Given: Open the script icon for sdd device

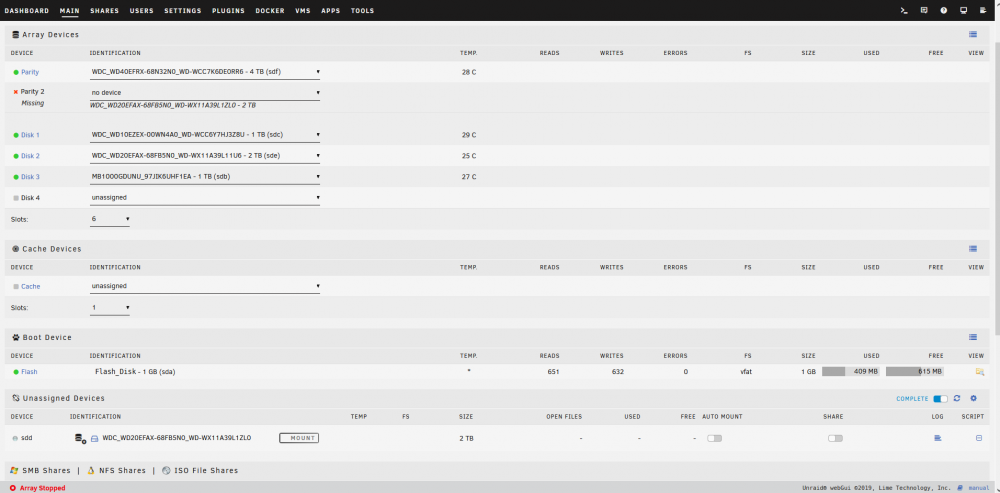Looking at the screenshot, I should (x=979, y=438).
